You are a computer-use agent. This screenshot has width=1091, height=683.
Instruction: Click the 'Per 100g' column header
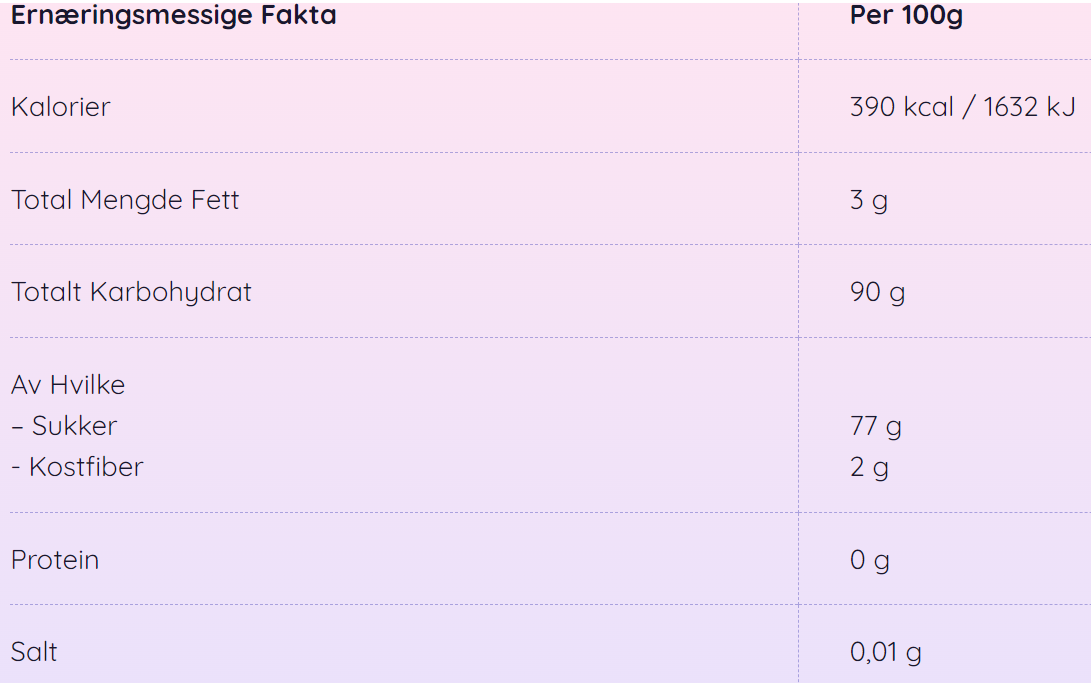(x=906, y=15)
